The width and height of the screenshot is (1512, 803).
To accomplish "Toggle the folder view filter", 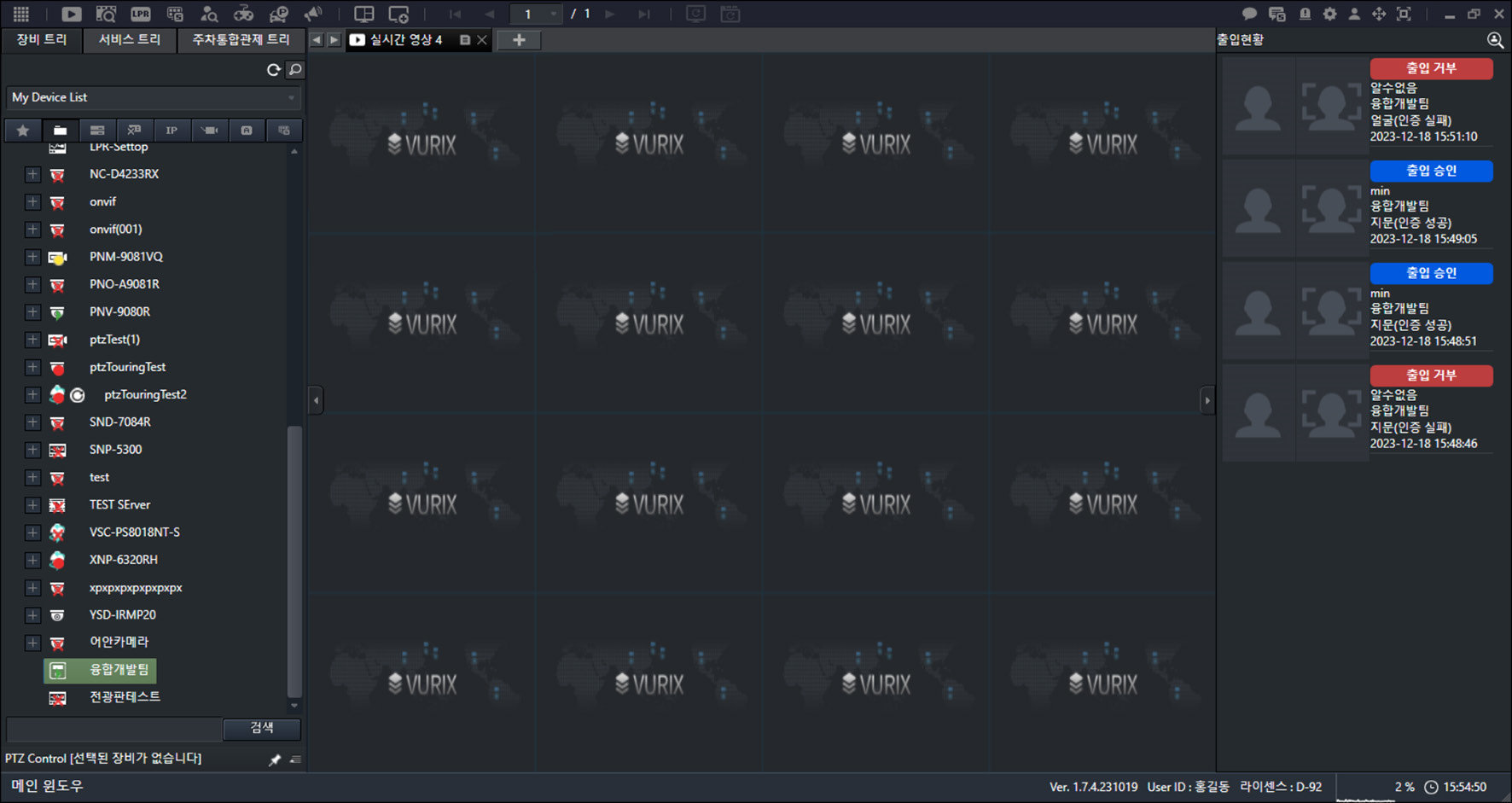I will click(x=60, y=131).
